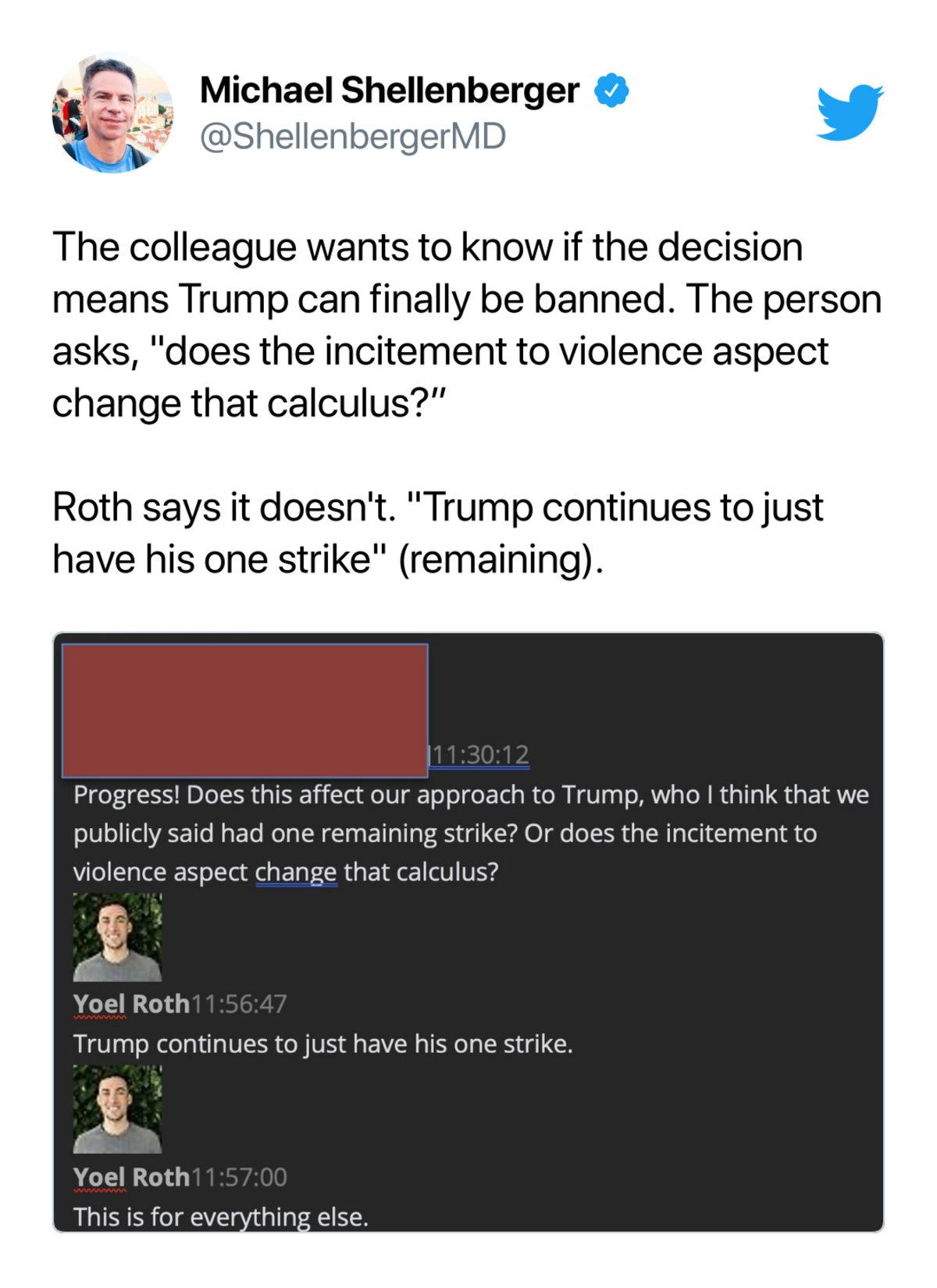937x1288 pixels.
Task: Click message "This is for everything else."
Action: 221,1216
